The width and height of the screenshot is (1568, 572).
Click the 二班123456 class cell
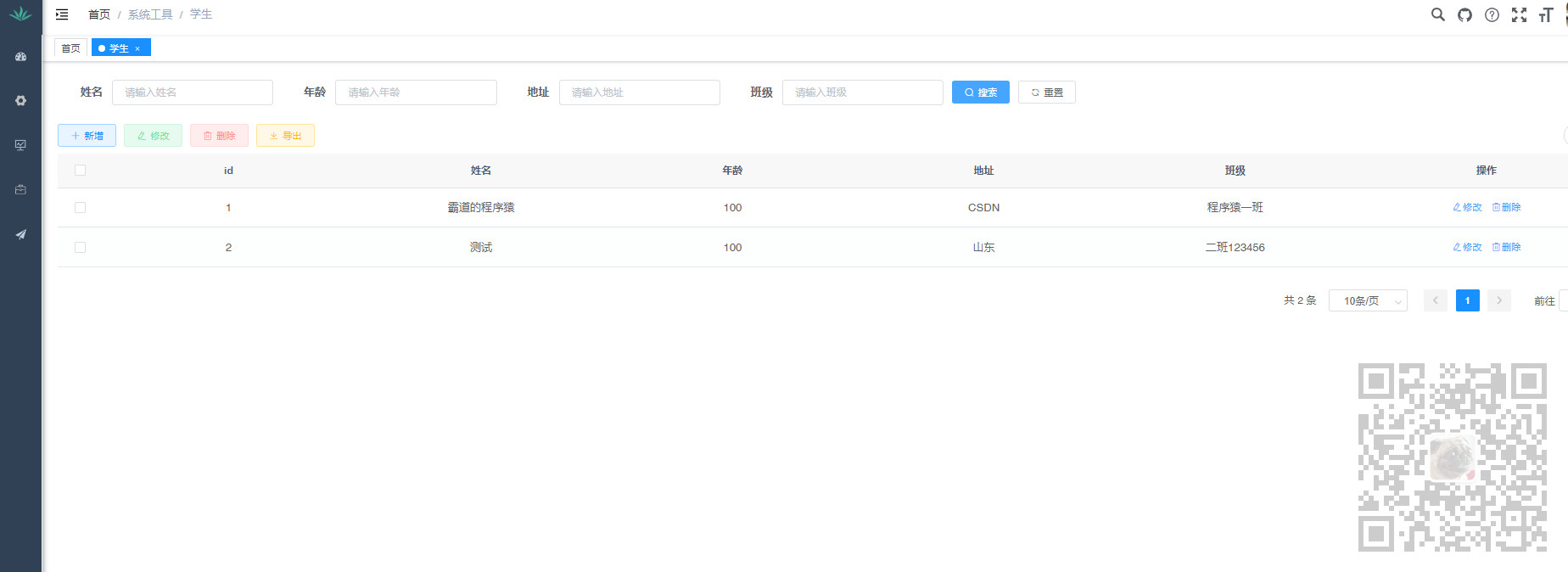click(x=1235, y=247)
